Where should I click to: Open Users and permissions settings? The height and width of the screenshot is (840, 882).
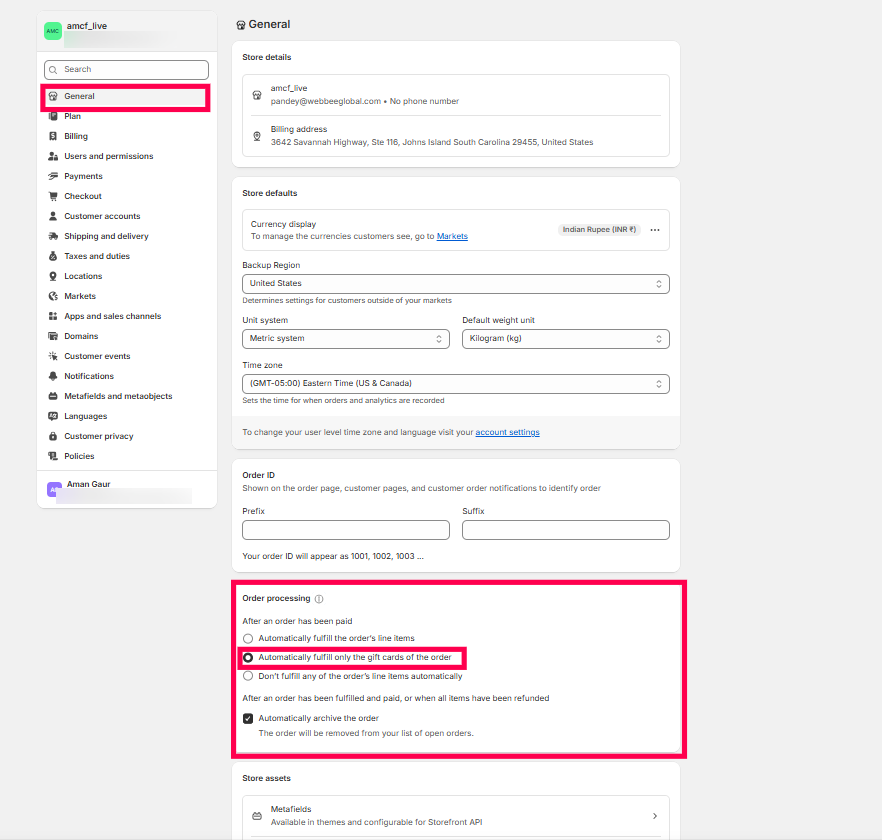point(108,156)
